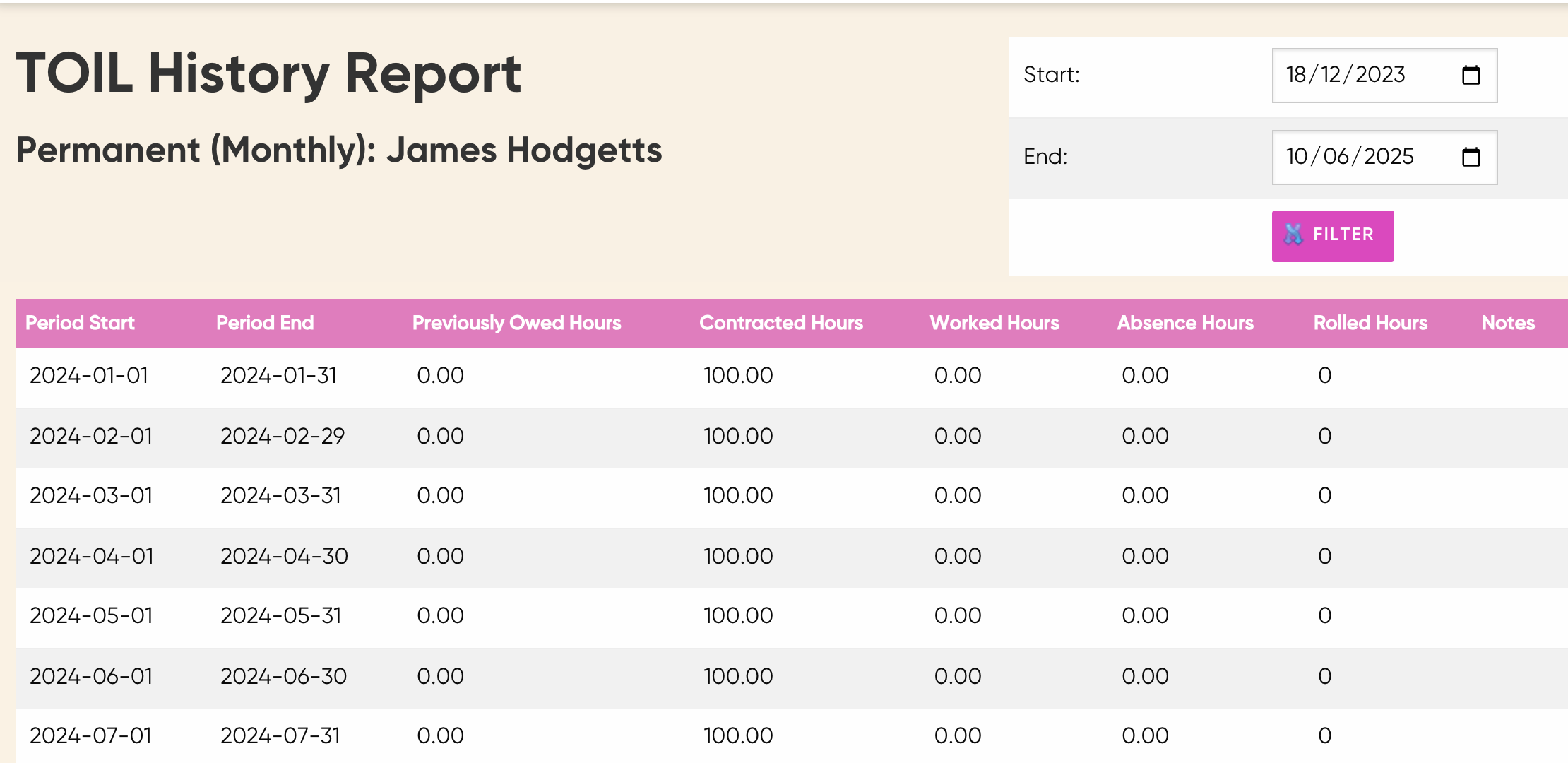Click the Contracted Hours column header

(781, 323)
